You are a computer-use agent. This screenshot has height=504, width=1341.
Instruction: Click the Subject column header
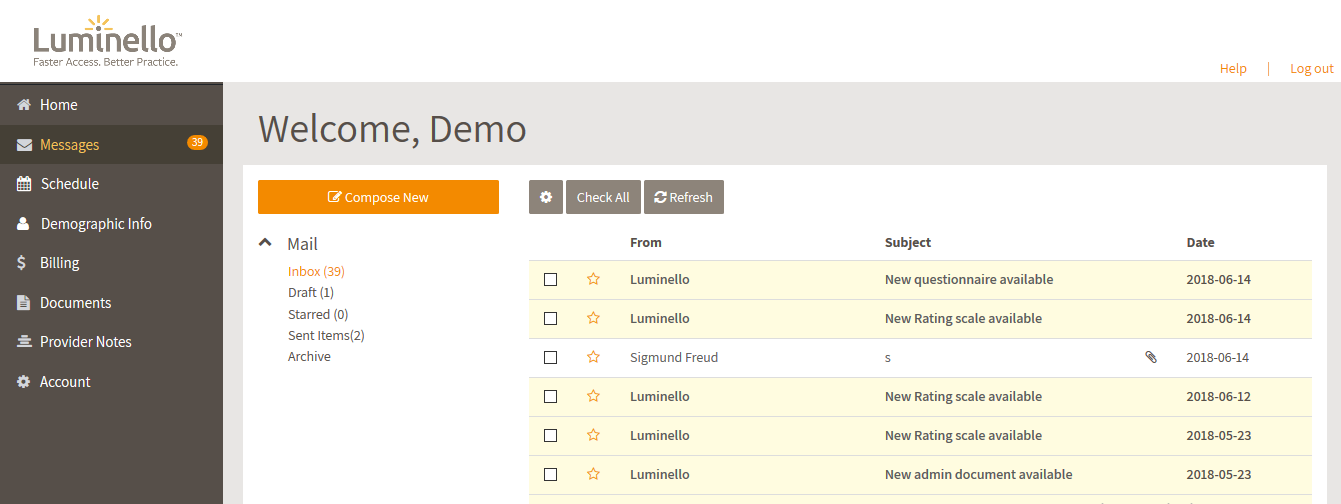click(908, 242)
